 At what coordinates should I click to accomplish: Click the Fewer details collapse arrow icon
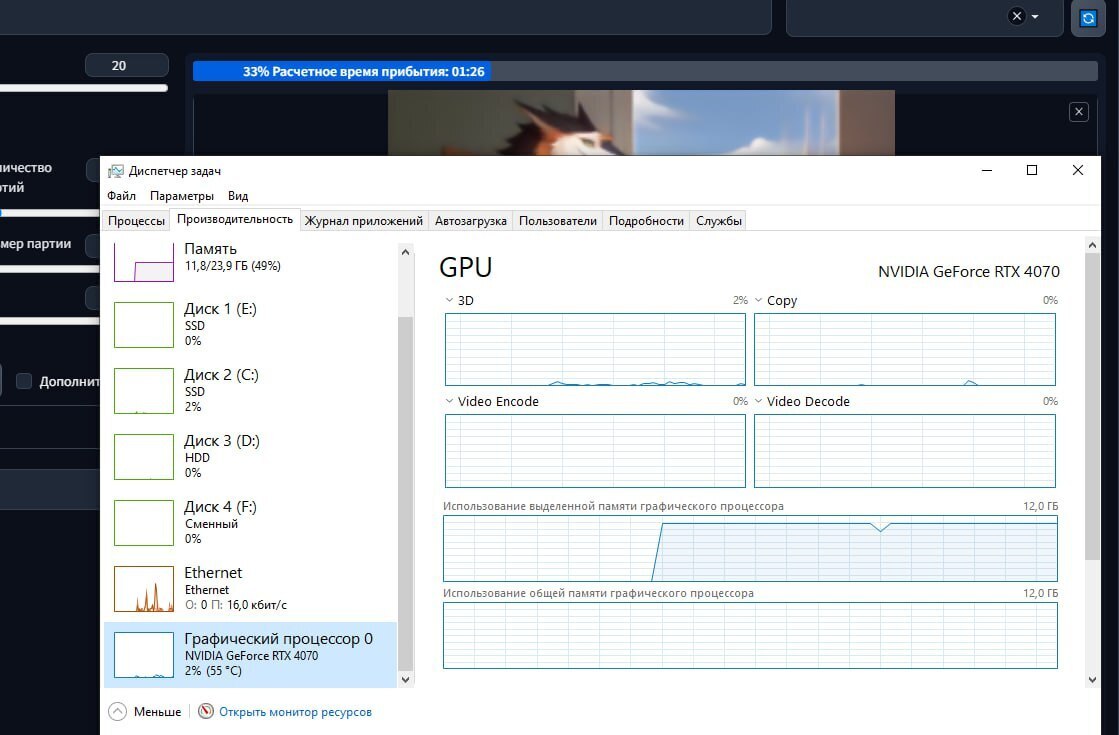pyautogui.click(x=118, y=711)
